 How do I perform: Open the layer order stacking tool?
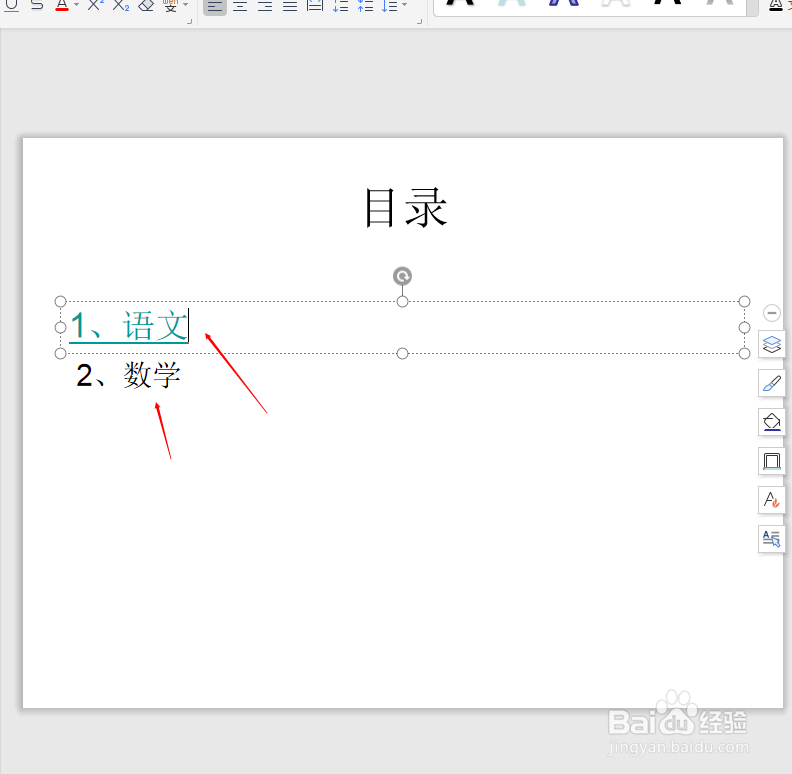coord(771,345)
